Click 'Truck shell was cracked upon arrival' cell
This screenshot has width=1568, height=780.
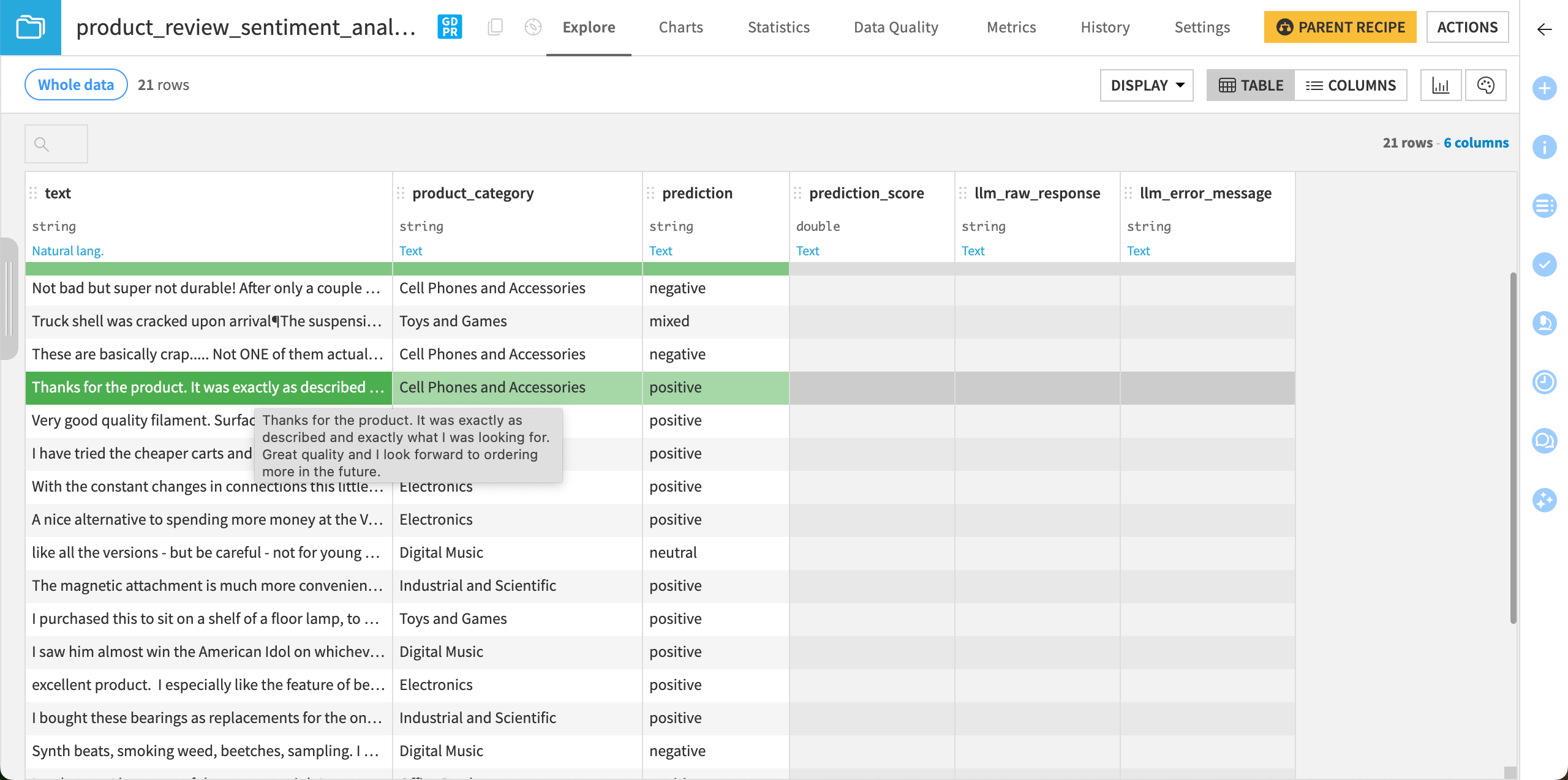coord(209,321)
